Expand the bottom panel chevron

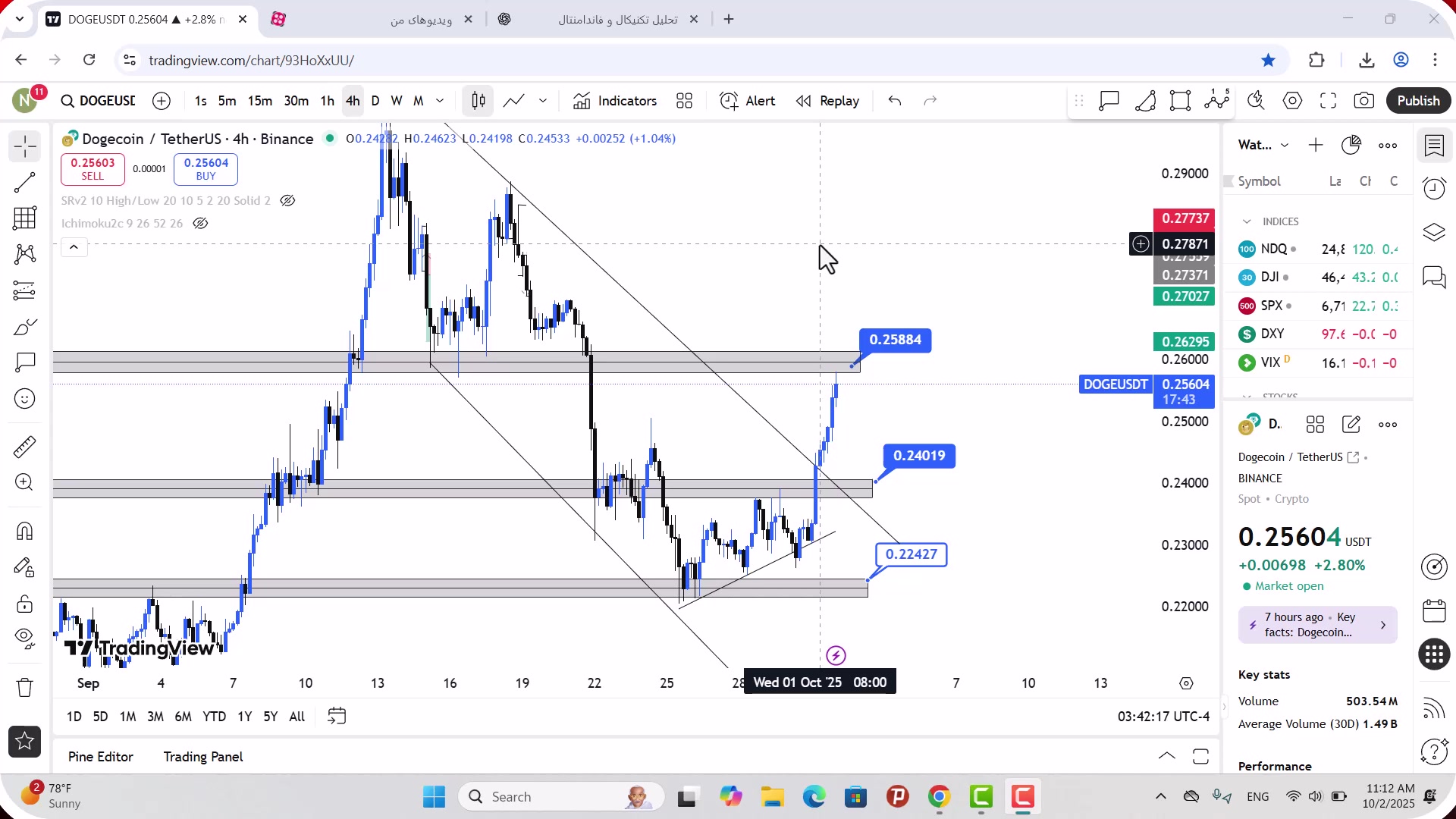1167,756
